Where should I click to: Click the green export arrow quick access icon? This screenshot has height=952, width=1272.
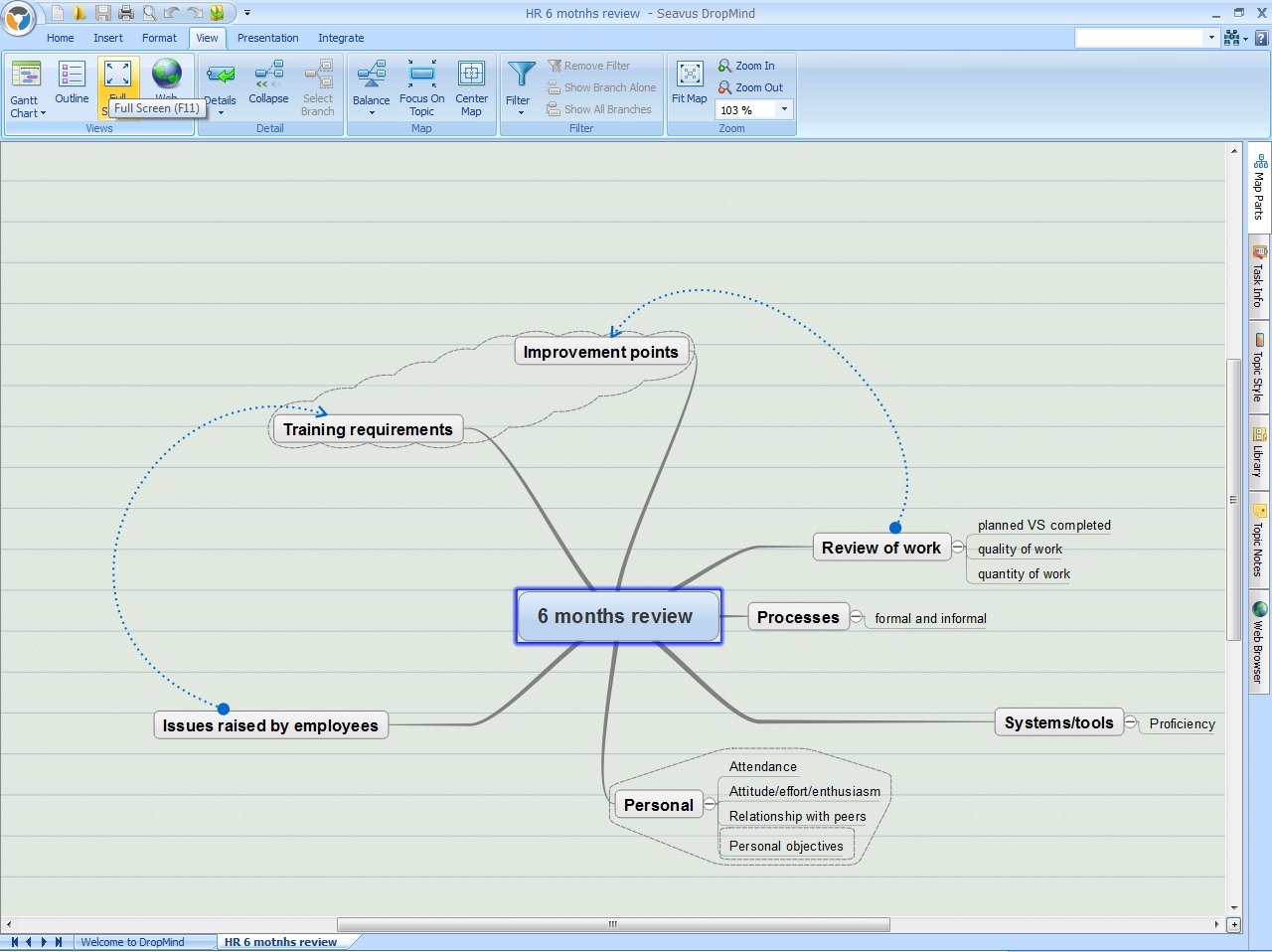pos(217,13)
